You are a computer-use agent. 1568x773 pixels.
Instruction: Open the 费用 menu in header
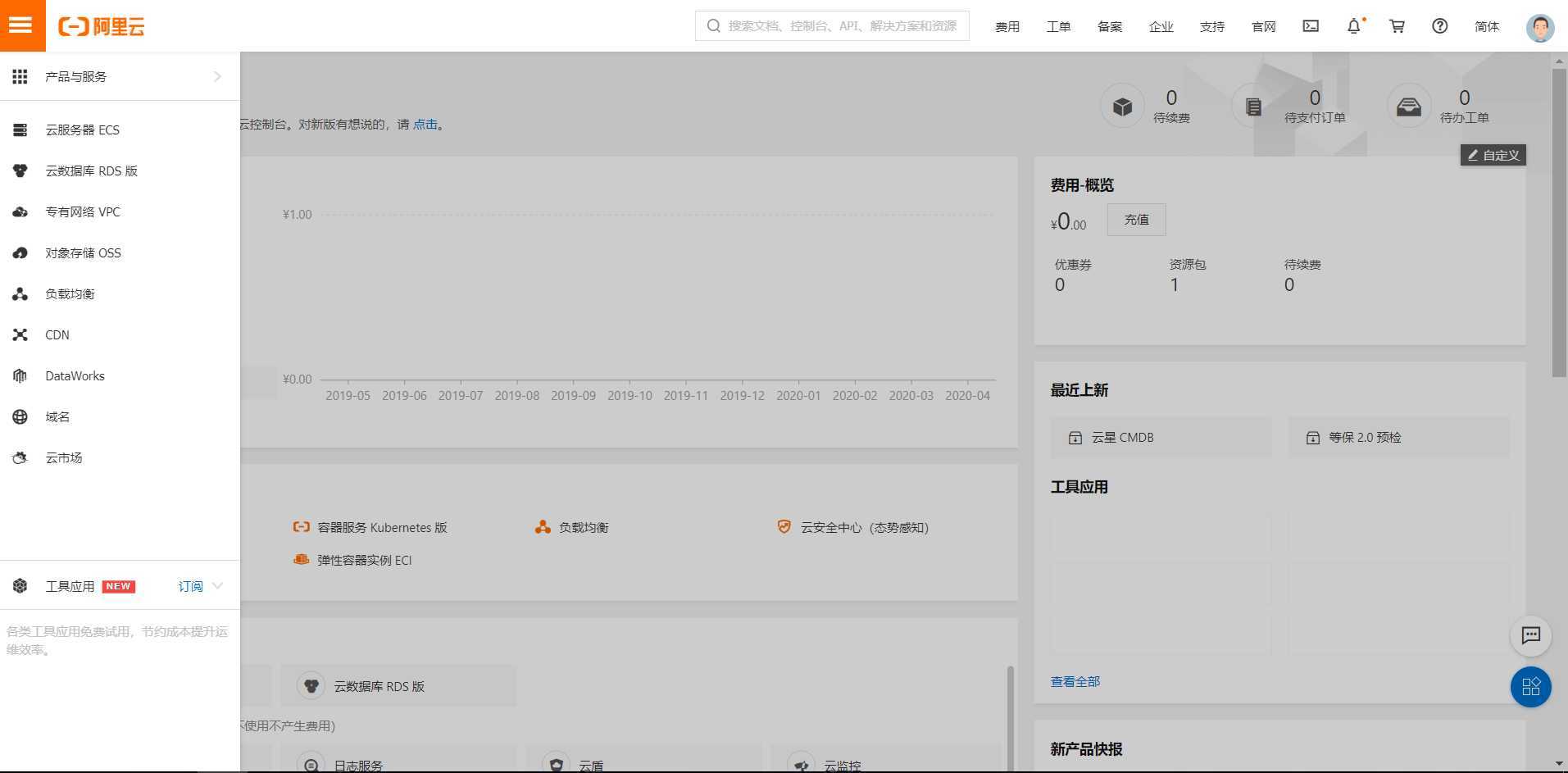tap(1007, 26)
